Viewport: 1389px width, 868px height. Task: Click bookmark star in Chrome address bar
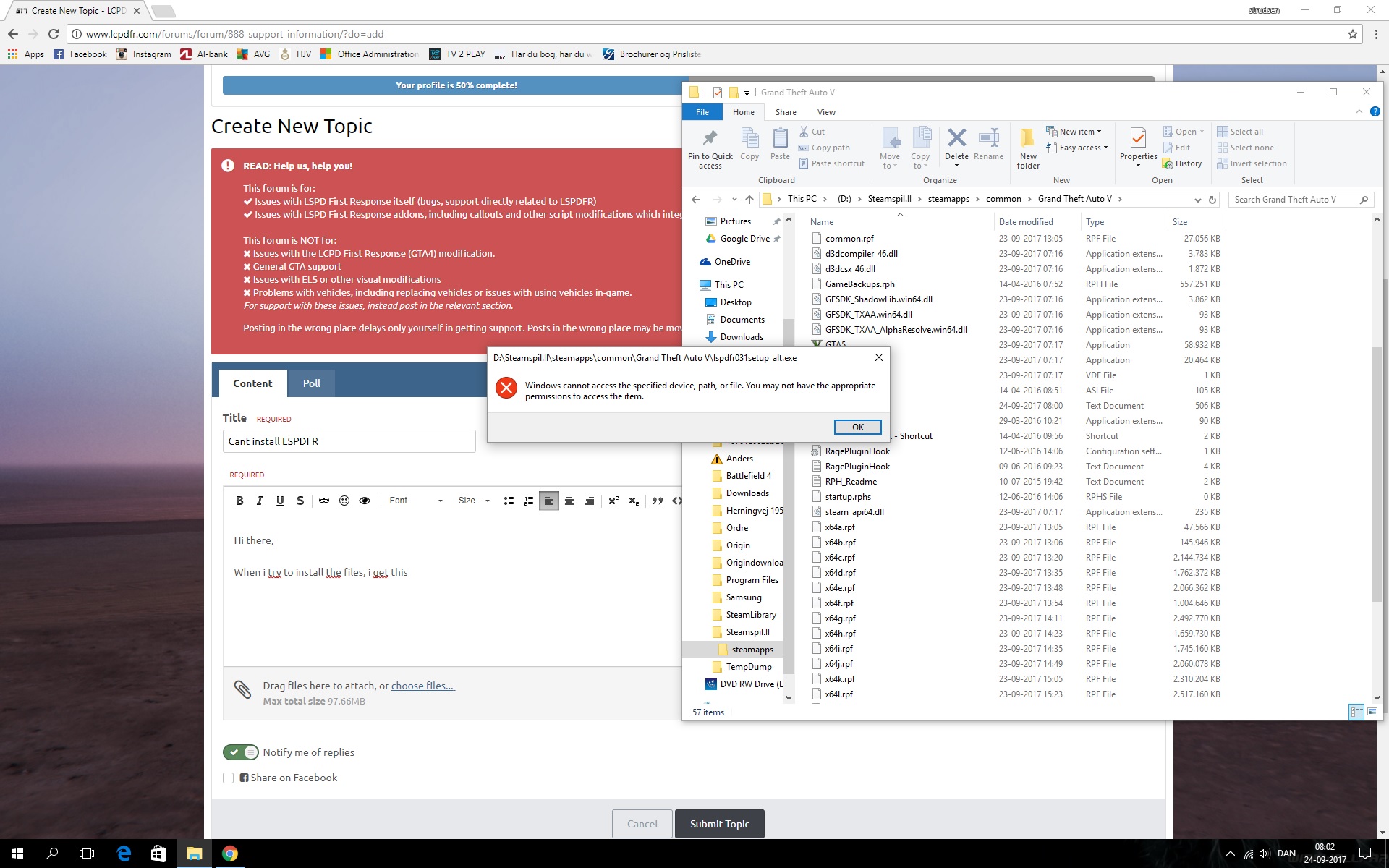[1352, 34]
